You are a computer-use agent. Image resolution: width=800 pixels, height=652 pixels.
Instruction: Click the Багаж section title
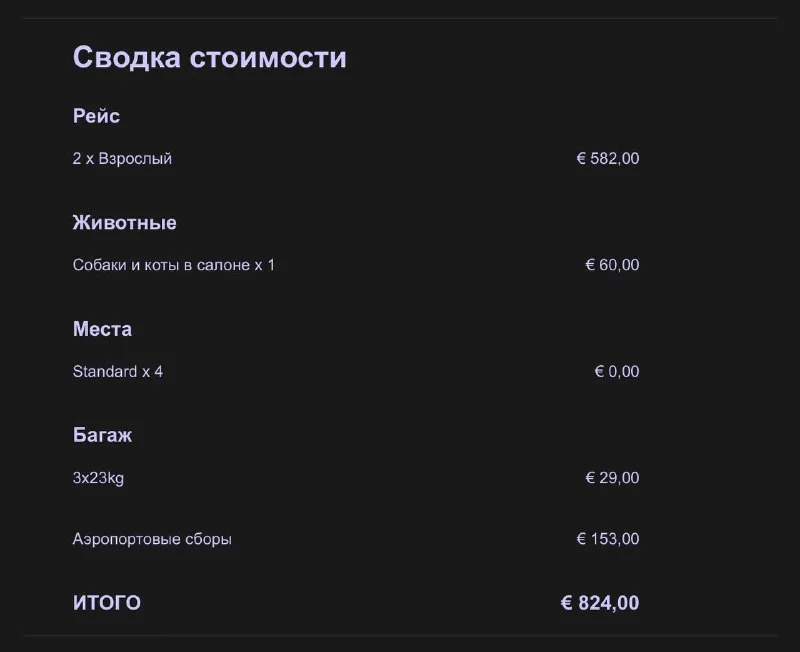[102, 436]
